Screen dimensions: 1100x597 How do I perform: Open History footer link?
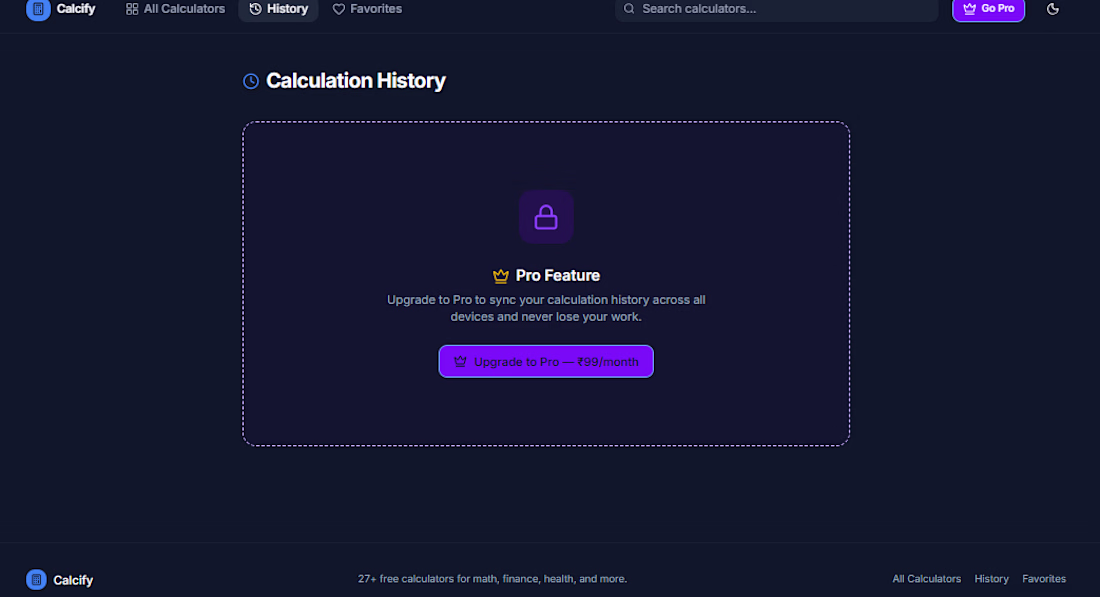[x=991, y=579]
